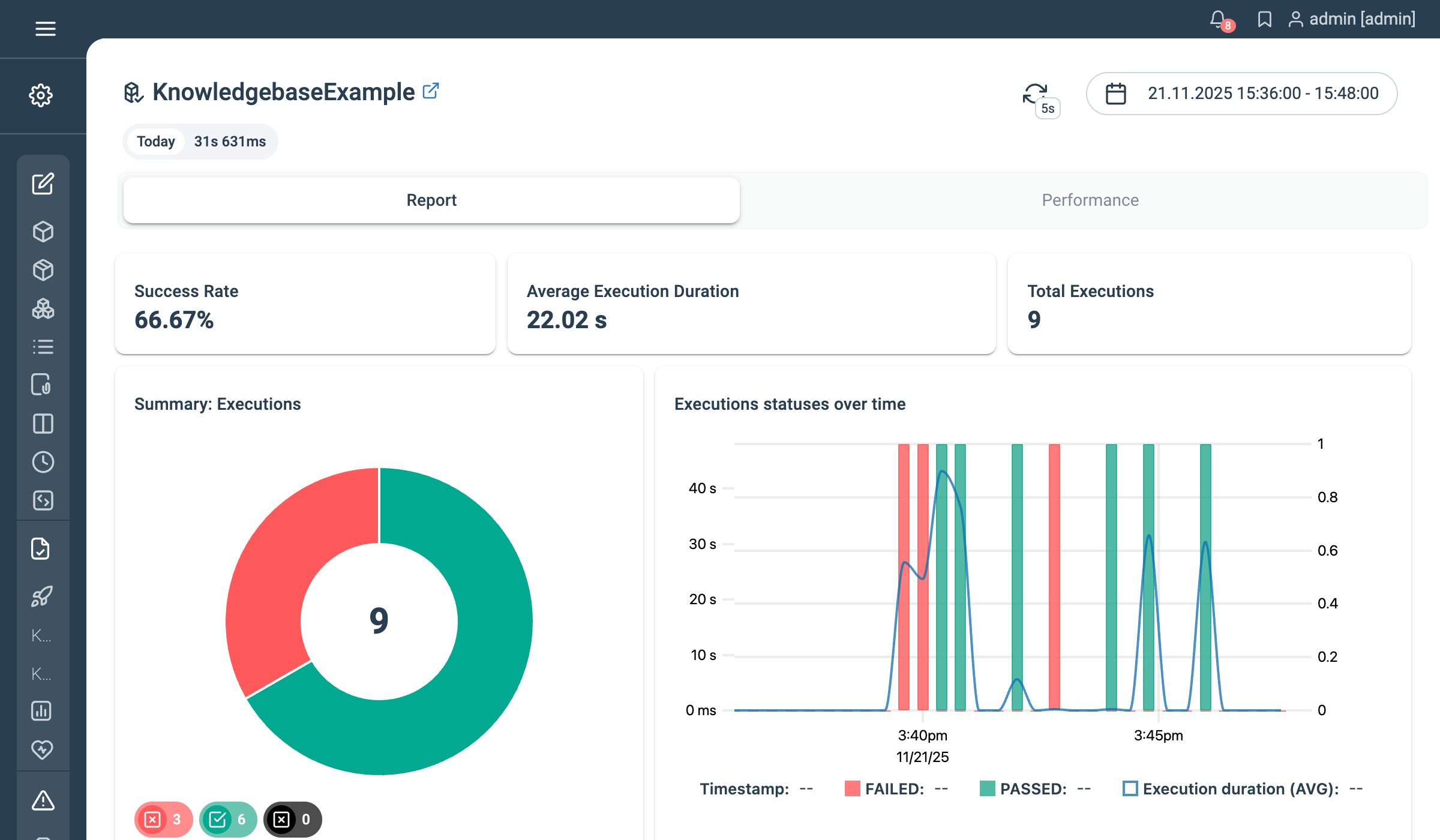The image size is (1440, 840).
Task: Click the KnowledgebaseExample title
Action: coord(283,92)
